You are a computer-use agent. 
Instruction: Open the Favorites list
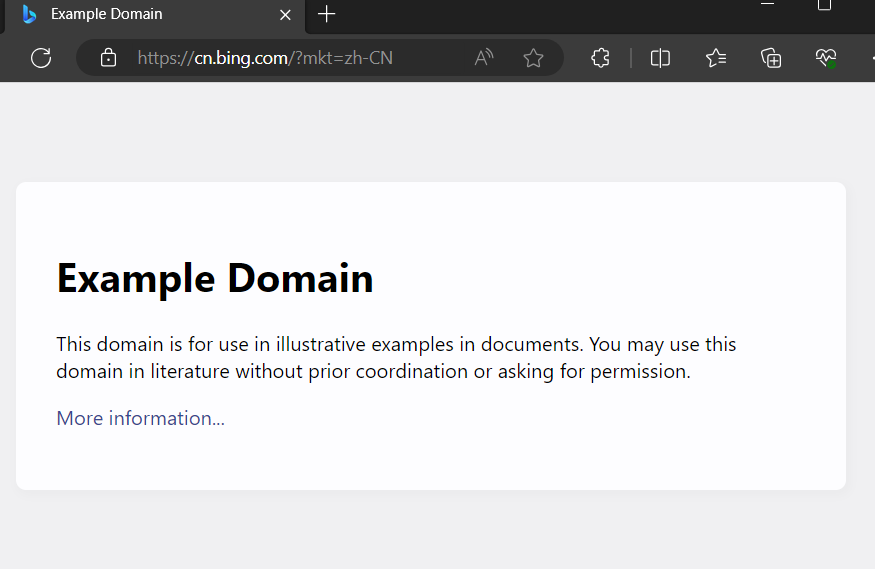point(716,58)
